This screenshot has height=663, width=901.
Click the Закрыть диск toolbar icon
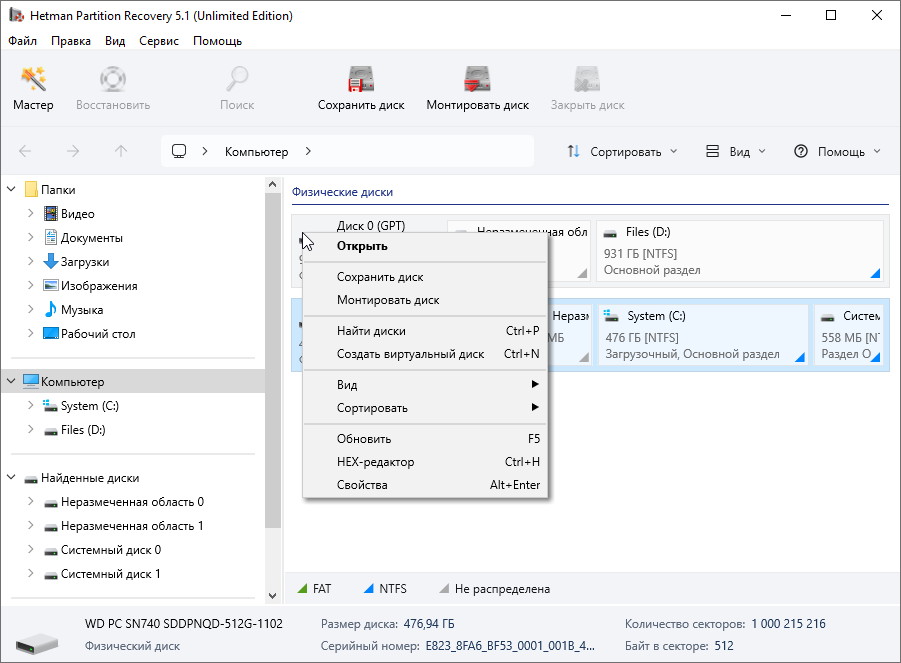click(x=587, y=79)
